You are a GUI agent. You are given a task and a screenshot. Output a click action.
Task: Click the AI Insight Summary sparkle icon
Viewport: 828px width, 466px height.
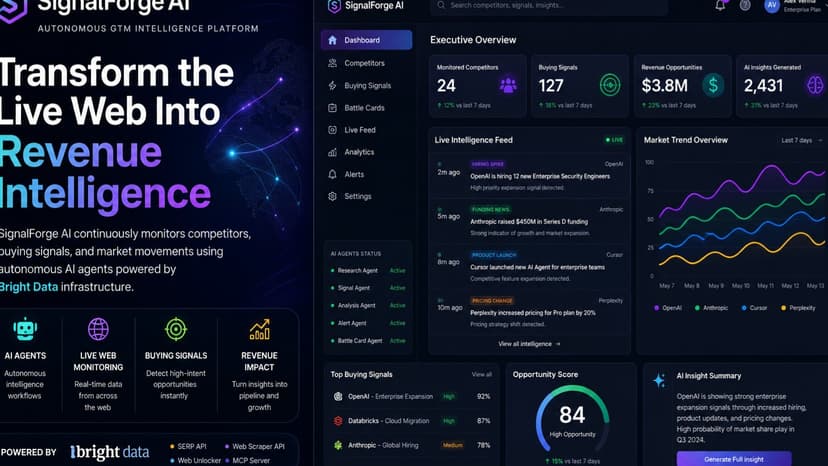point(659,380)
